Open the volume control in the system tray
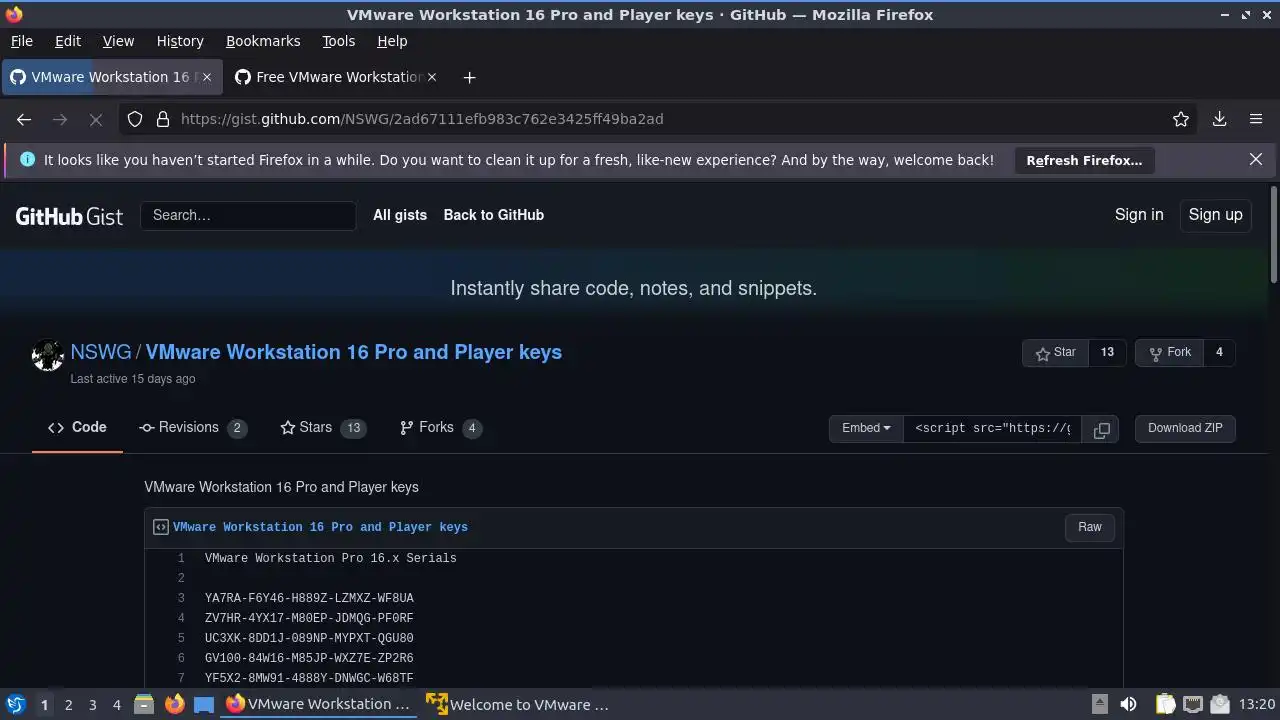The width and height of the screenshot is (1280, 720). (1128, 705)
